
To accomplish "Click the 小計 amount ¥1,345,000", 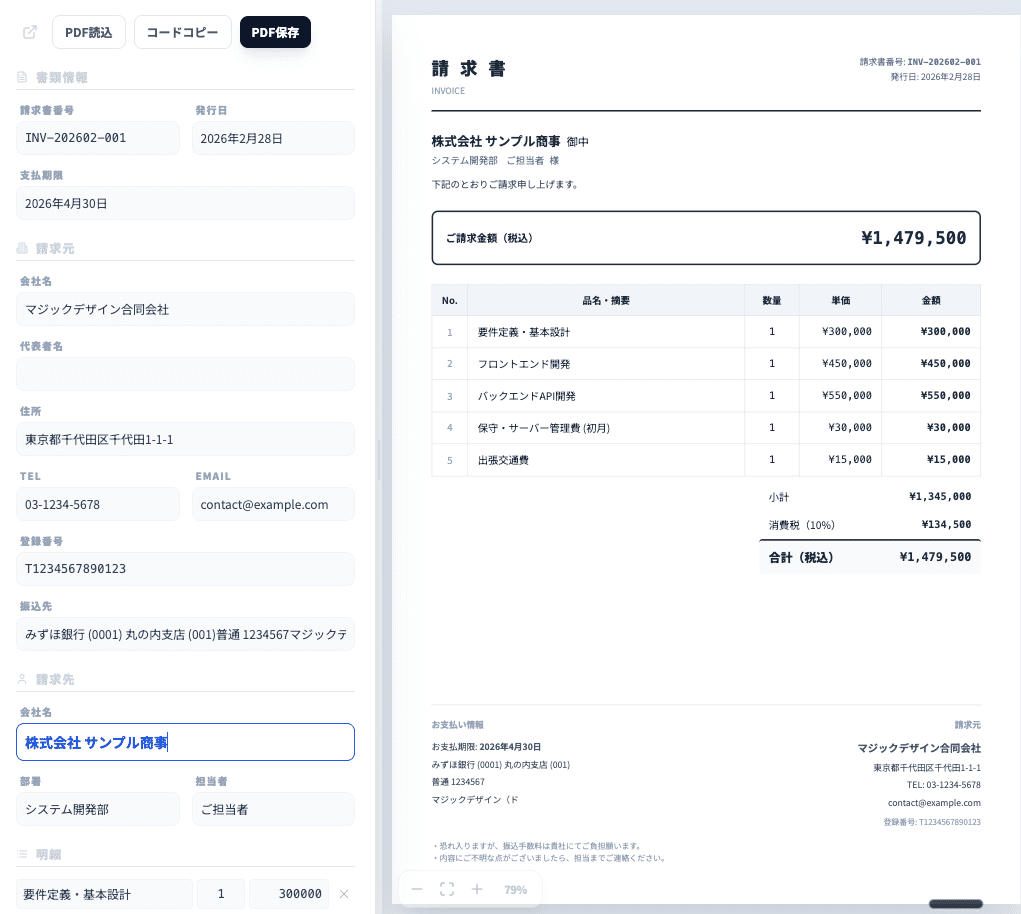I will click(x=940, y=496).
